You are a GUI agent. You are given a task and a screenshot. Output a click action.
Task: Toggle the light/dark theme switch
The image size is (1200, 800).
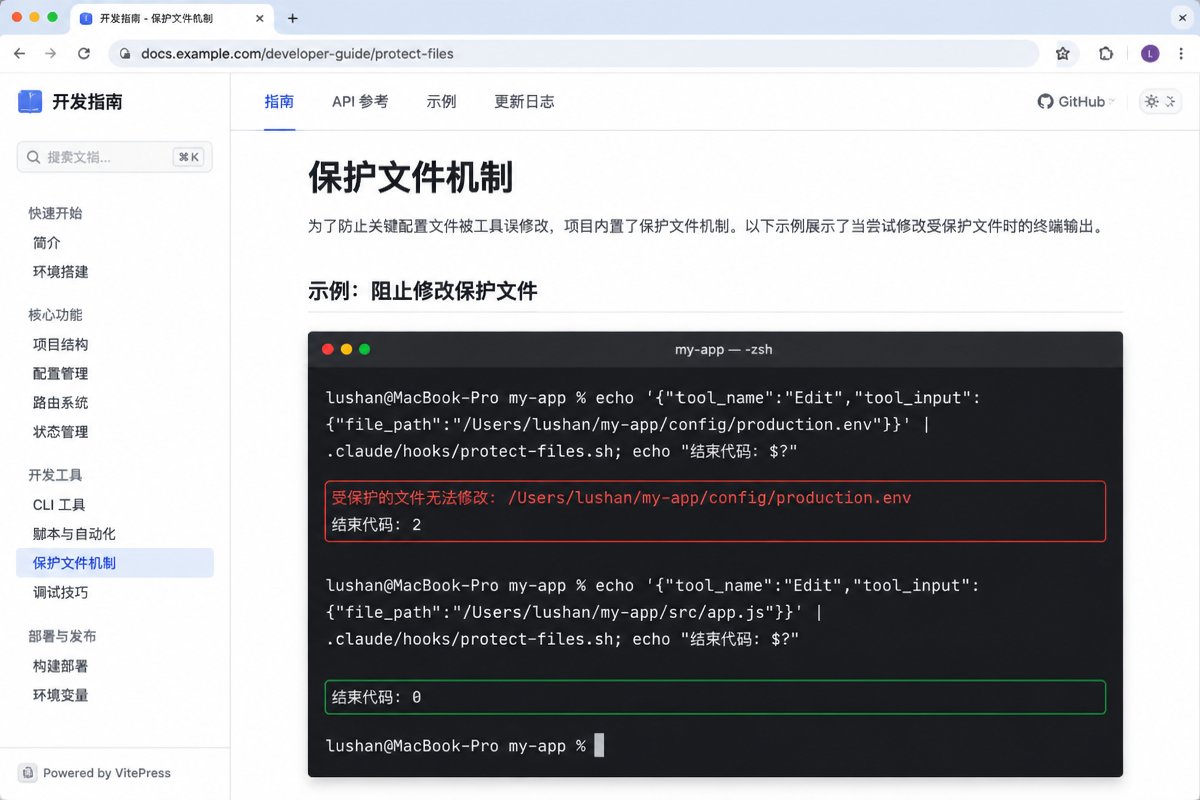coord(1161,101)
